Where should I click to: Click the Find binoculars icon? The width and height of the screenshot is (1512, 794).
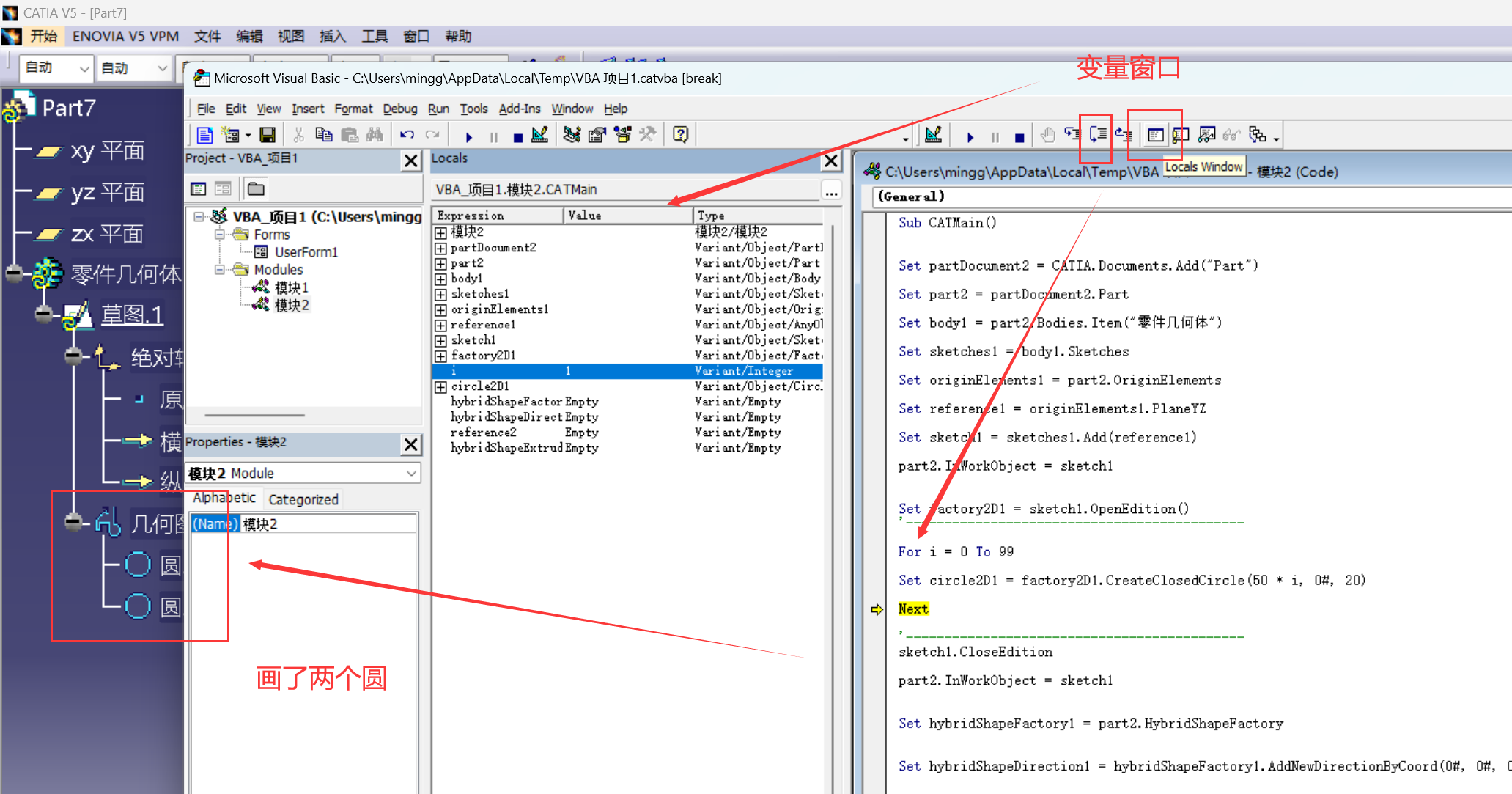(x=375, y=135)
